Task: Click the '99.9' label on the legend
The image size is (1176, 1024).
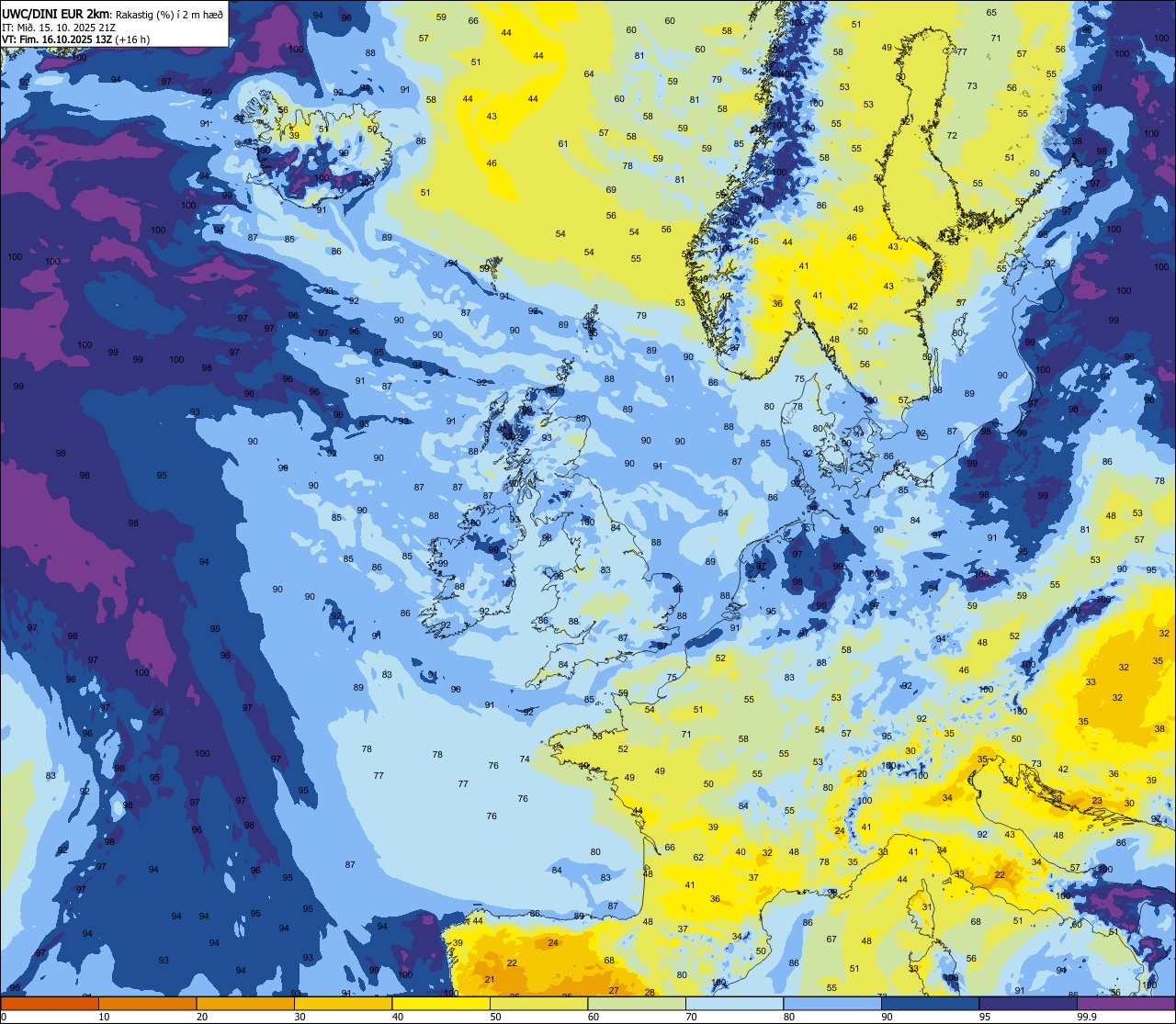Action: [1087, 1017]
